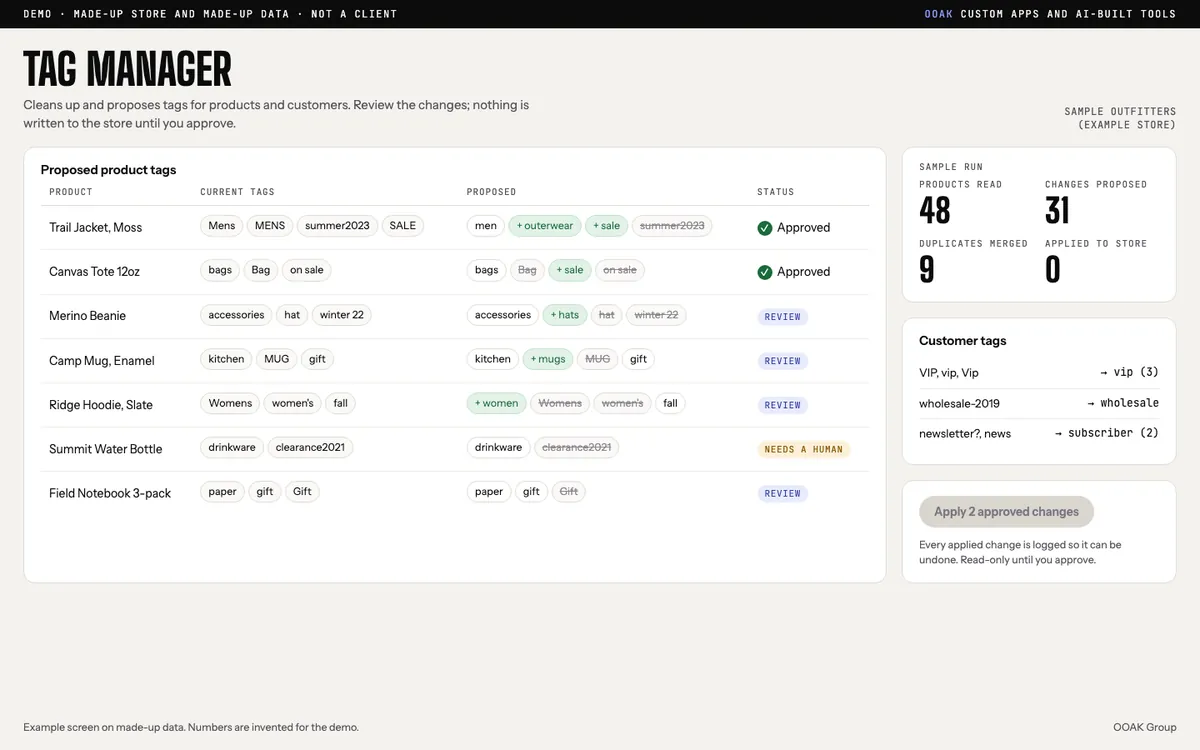Open the Review status for Ridge Hoodie, Slate
This screenshot has width=1200, height=750.
point(782,405)
